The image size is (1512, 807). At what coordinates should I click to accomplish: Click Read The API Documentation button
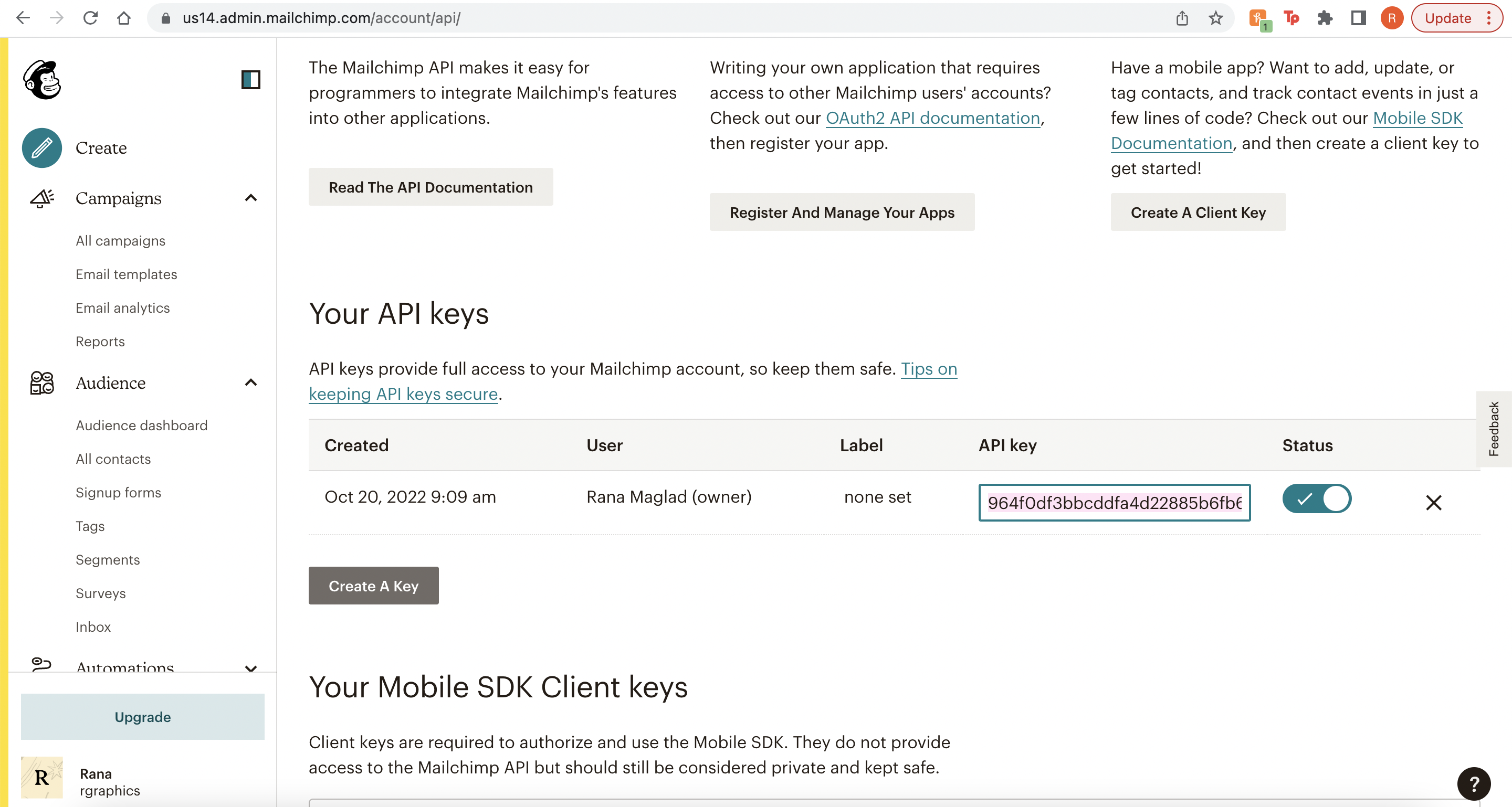(431, 187)
